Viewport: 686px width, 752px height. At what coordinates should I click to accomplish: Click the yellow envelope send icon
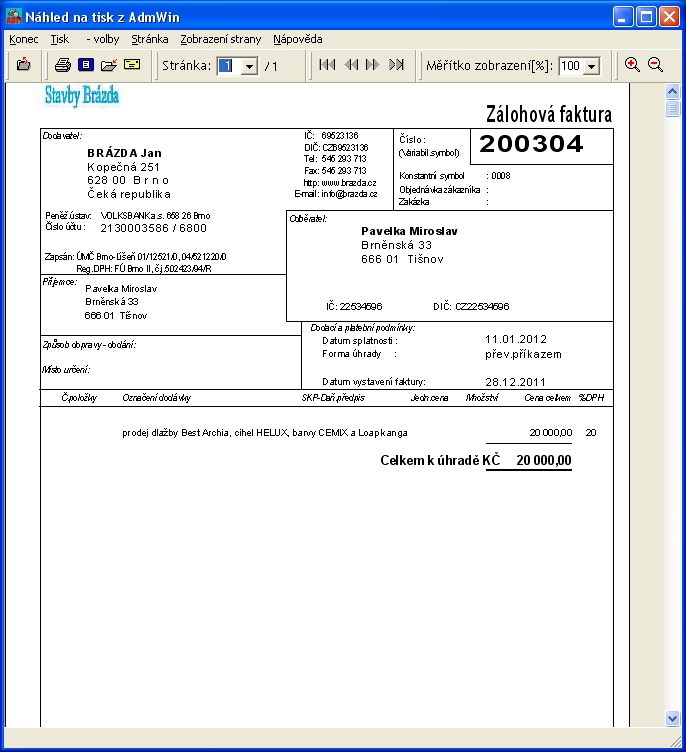(132, 64)
